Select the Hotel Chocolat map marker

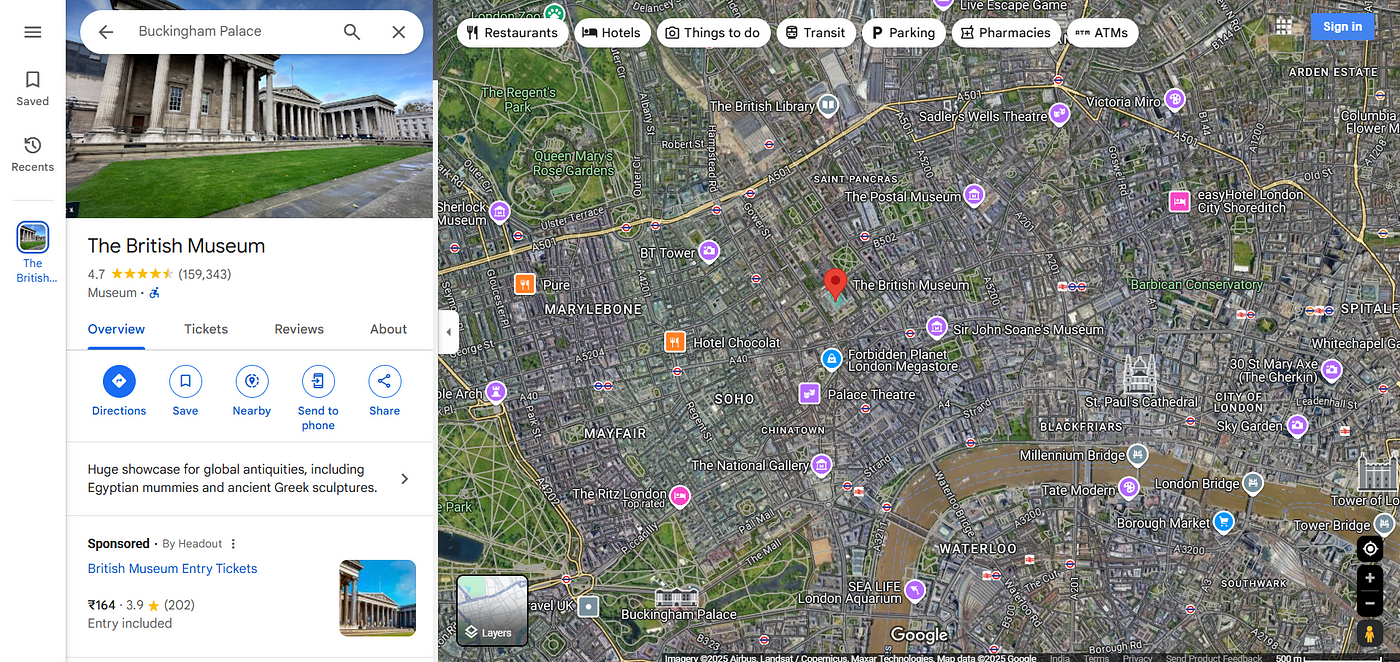675,342
